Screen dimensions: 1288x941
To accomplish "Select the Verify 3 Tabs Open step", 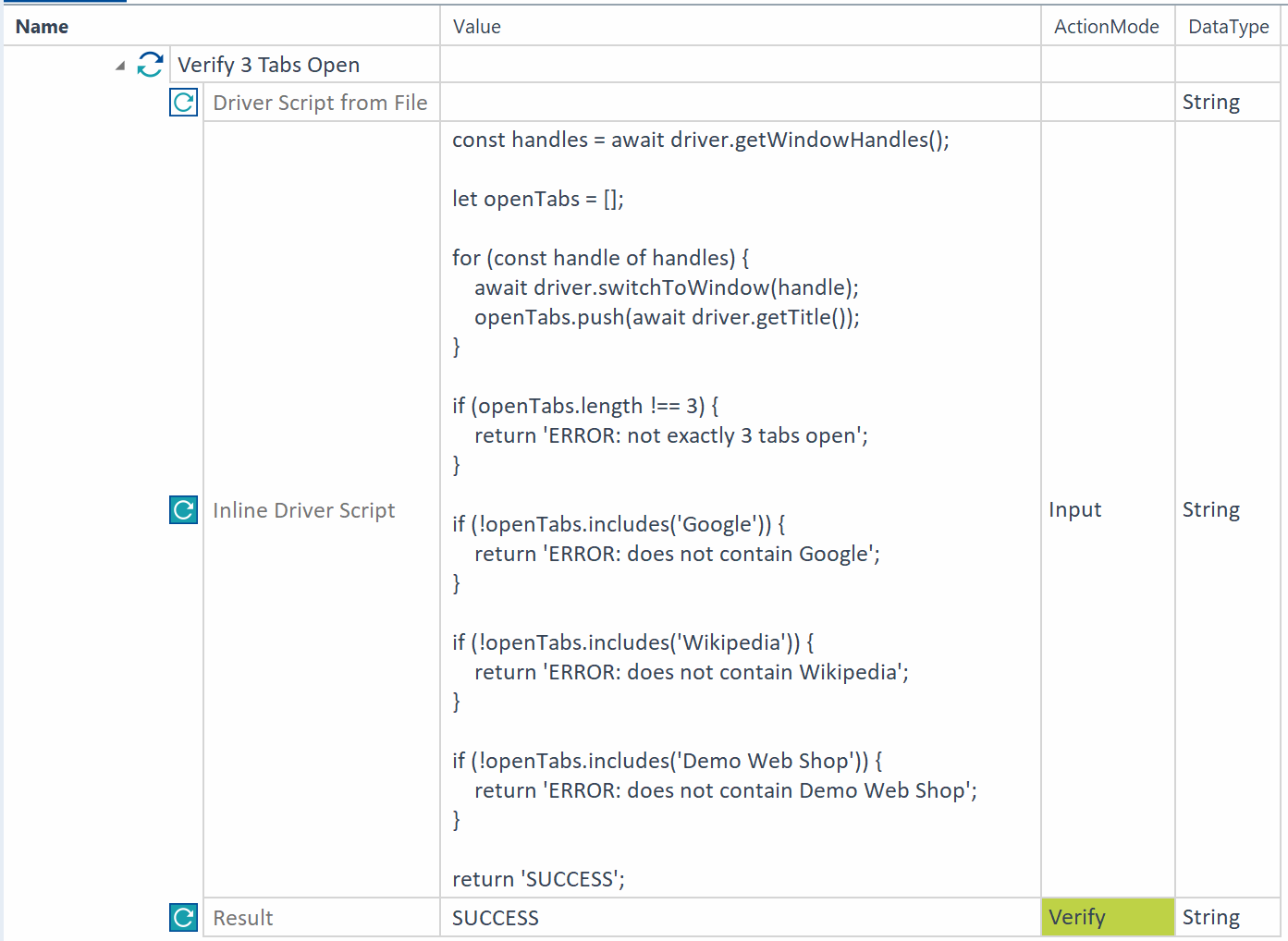I will (x=268, y=65).
